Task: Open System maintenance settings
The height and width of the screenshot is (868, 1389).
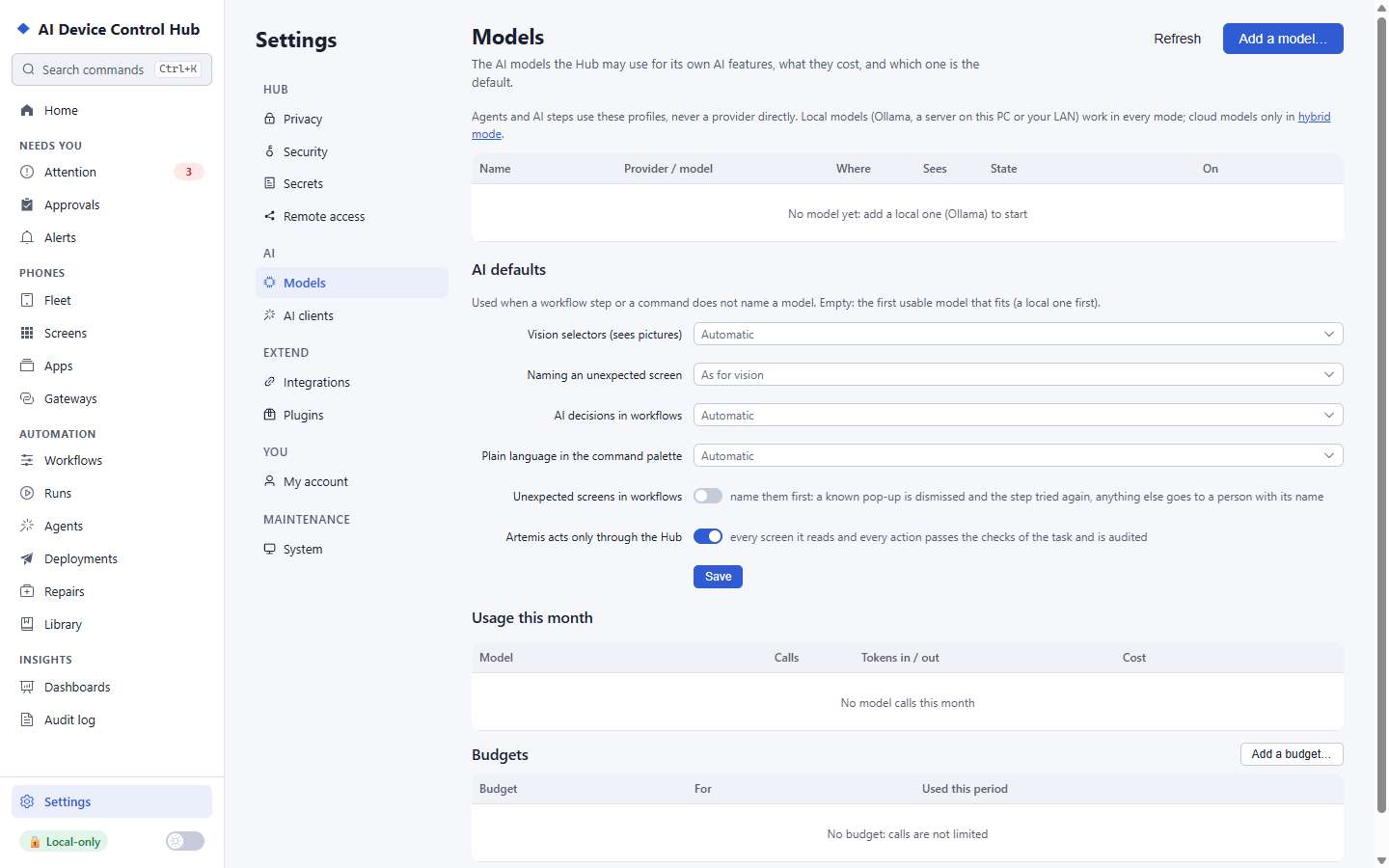Action: pyautogui.click(x=352, y=550)
